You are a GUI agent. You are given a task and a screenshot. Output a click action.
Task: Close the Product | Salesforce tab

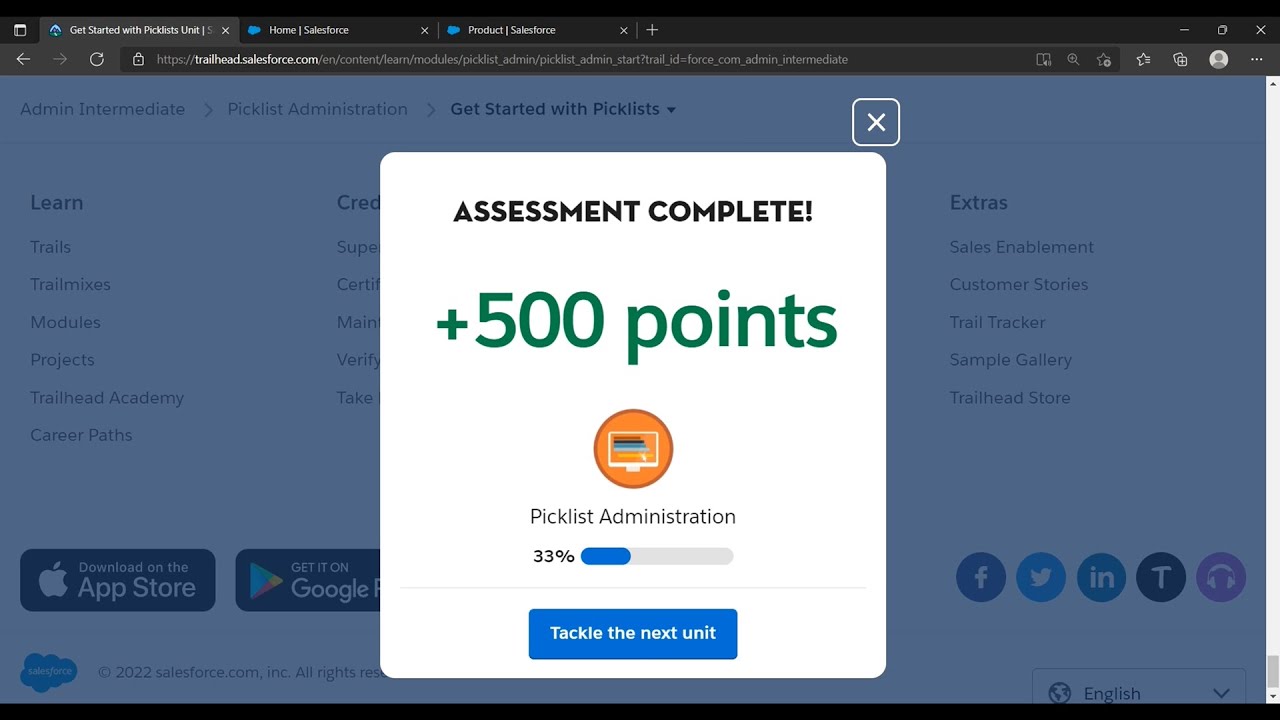click(x=625, y=30)
